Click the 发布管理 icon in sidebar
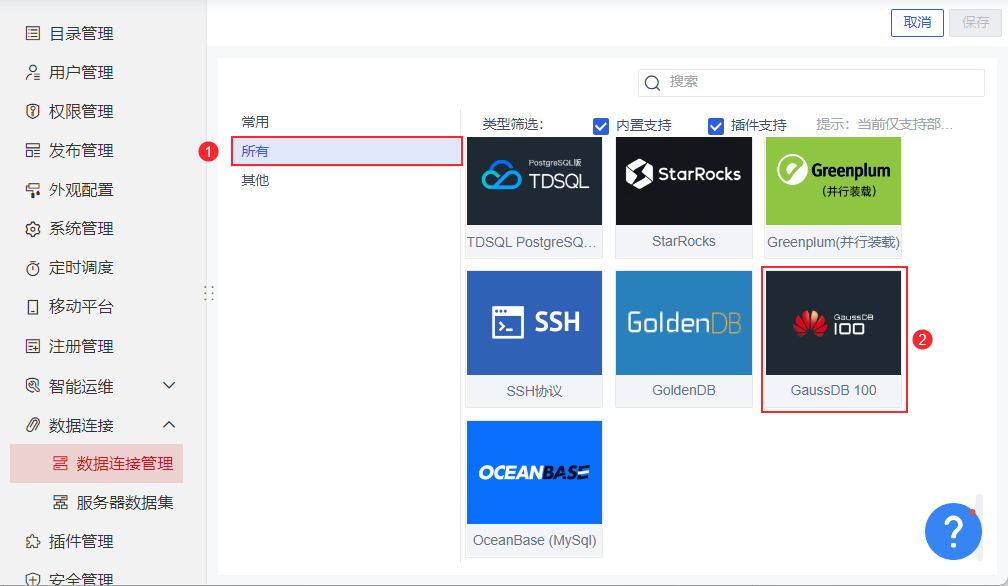Image resolution: width=1008 pixels, height=586 pixels. pos(33,150)
